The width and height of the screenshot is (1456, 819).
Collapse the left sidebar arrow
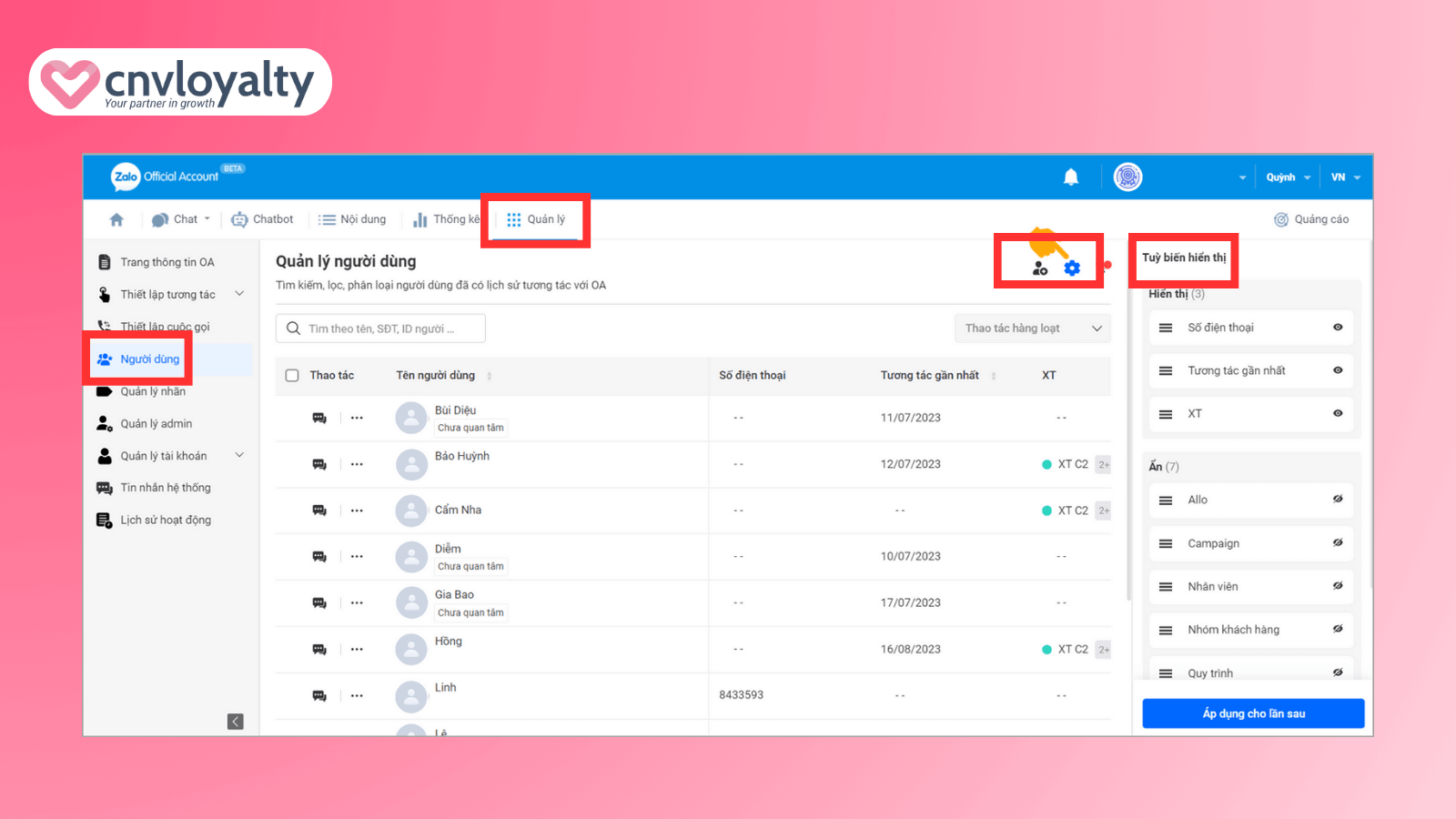[235, 722]
